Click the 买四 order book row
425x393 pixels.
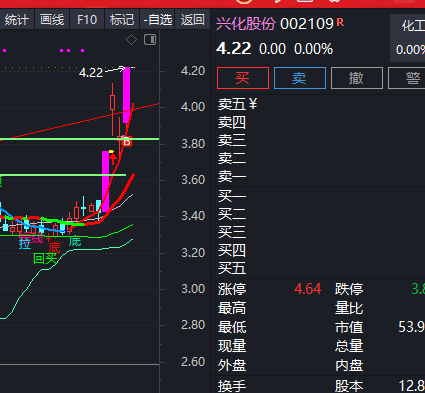click(318, 250)
